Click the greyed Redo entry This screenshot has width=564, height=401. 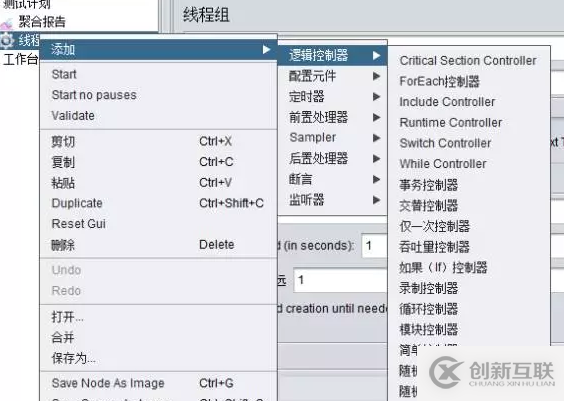click(159, 291)
